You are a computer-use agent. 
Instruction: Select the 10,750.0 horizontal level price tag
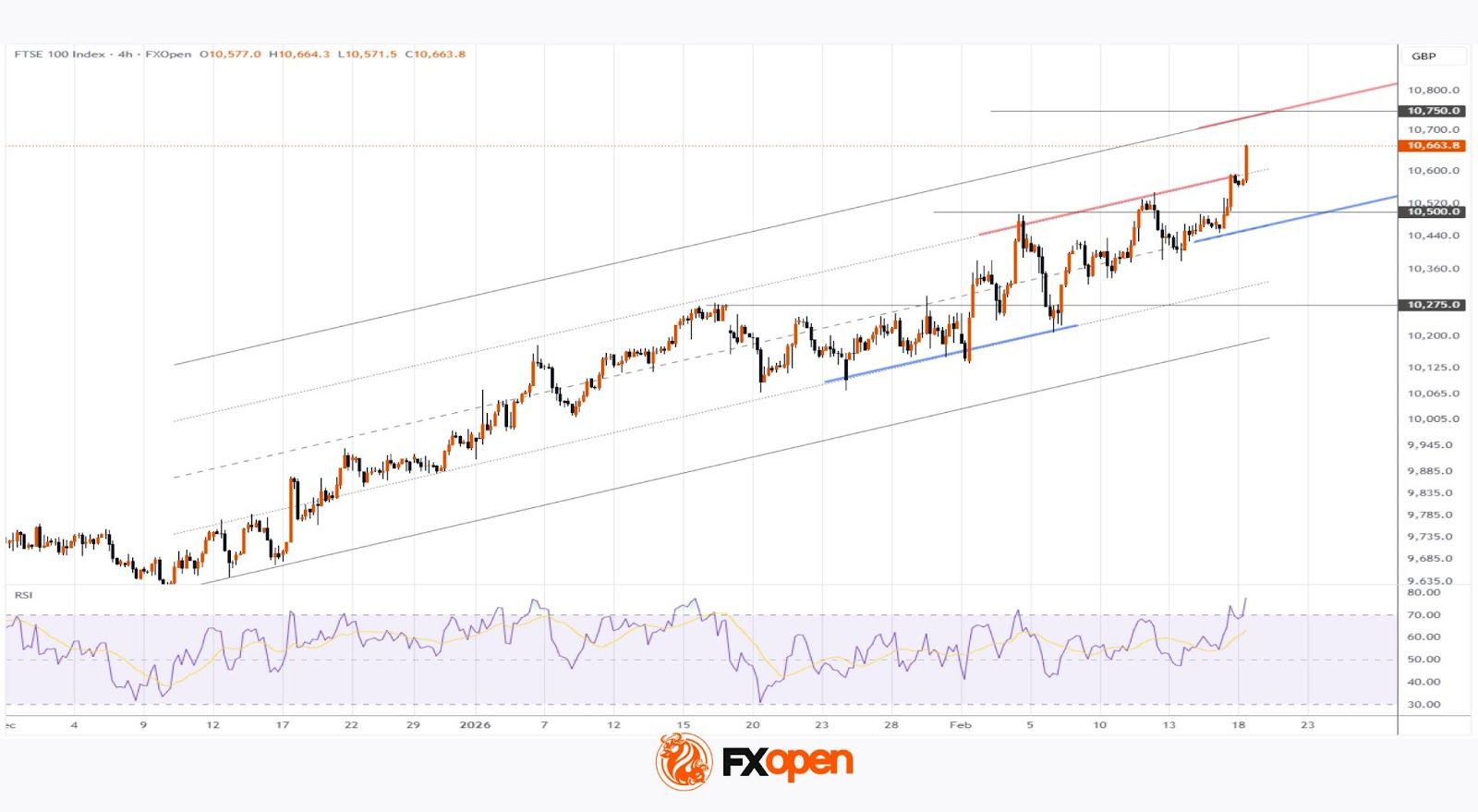(x=1433, y=111)
